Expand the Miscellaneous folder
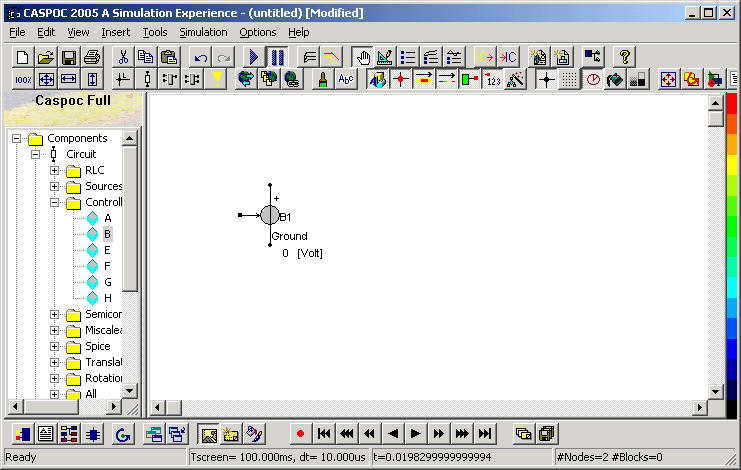This screenshot has width=741, height=470. (x=54, y=331)
